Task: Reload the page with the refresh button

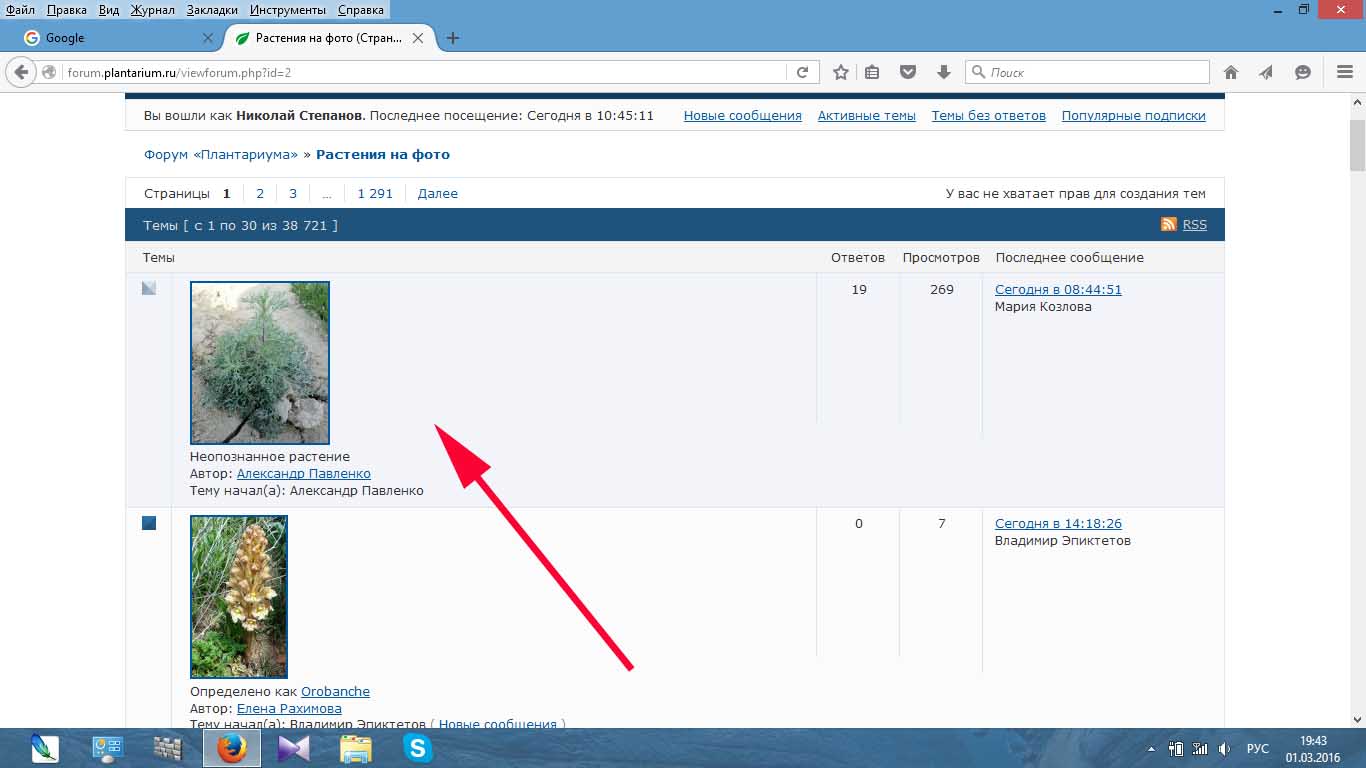Action: [x=802, y=72]
